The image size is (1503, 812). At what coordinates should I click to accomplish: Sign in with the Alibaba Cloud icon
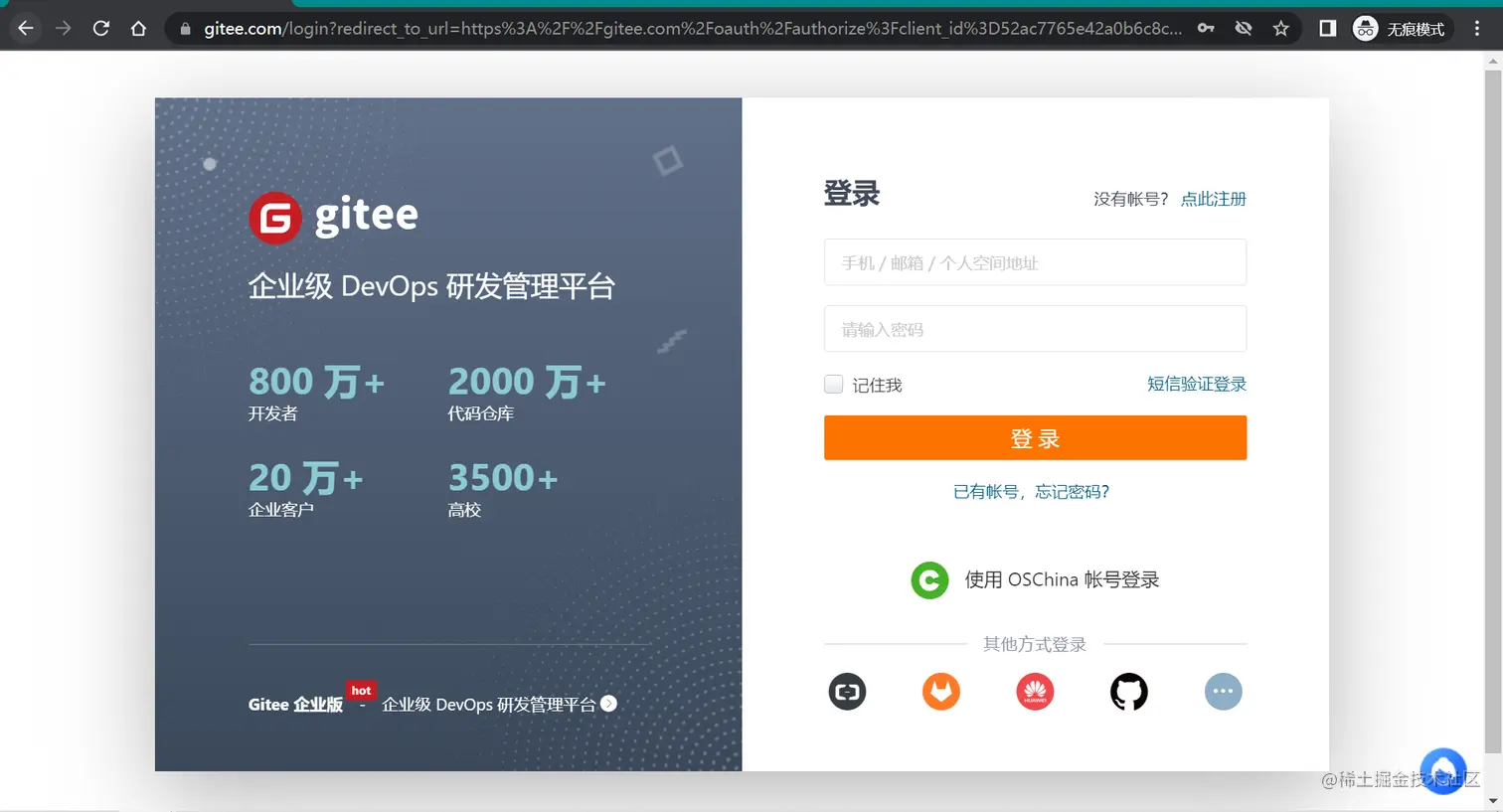848,692
